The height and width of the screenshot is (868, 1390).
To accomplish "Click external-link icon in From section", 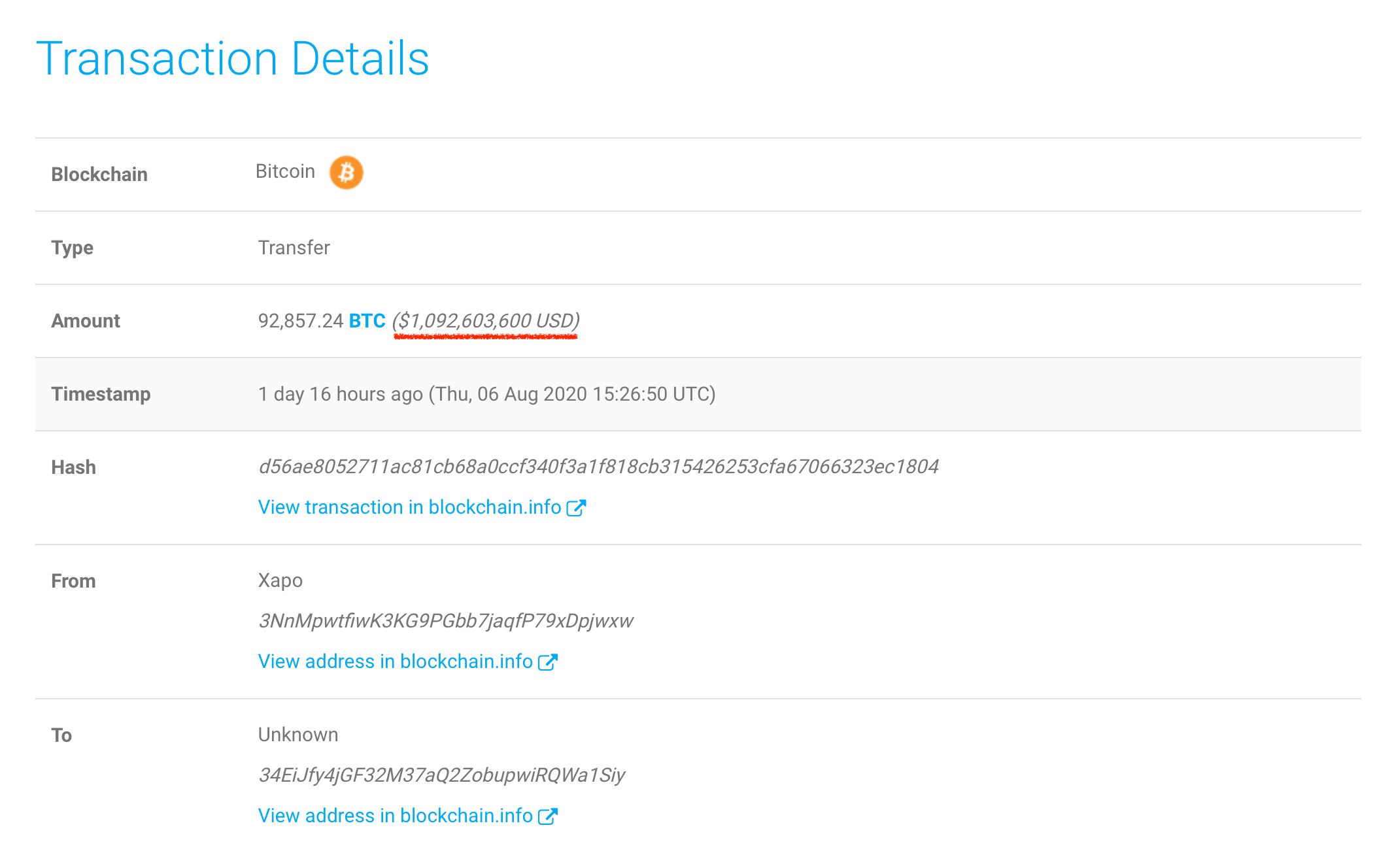I will 548,662.
